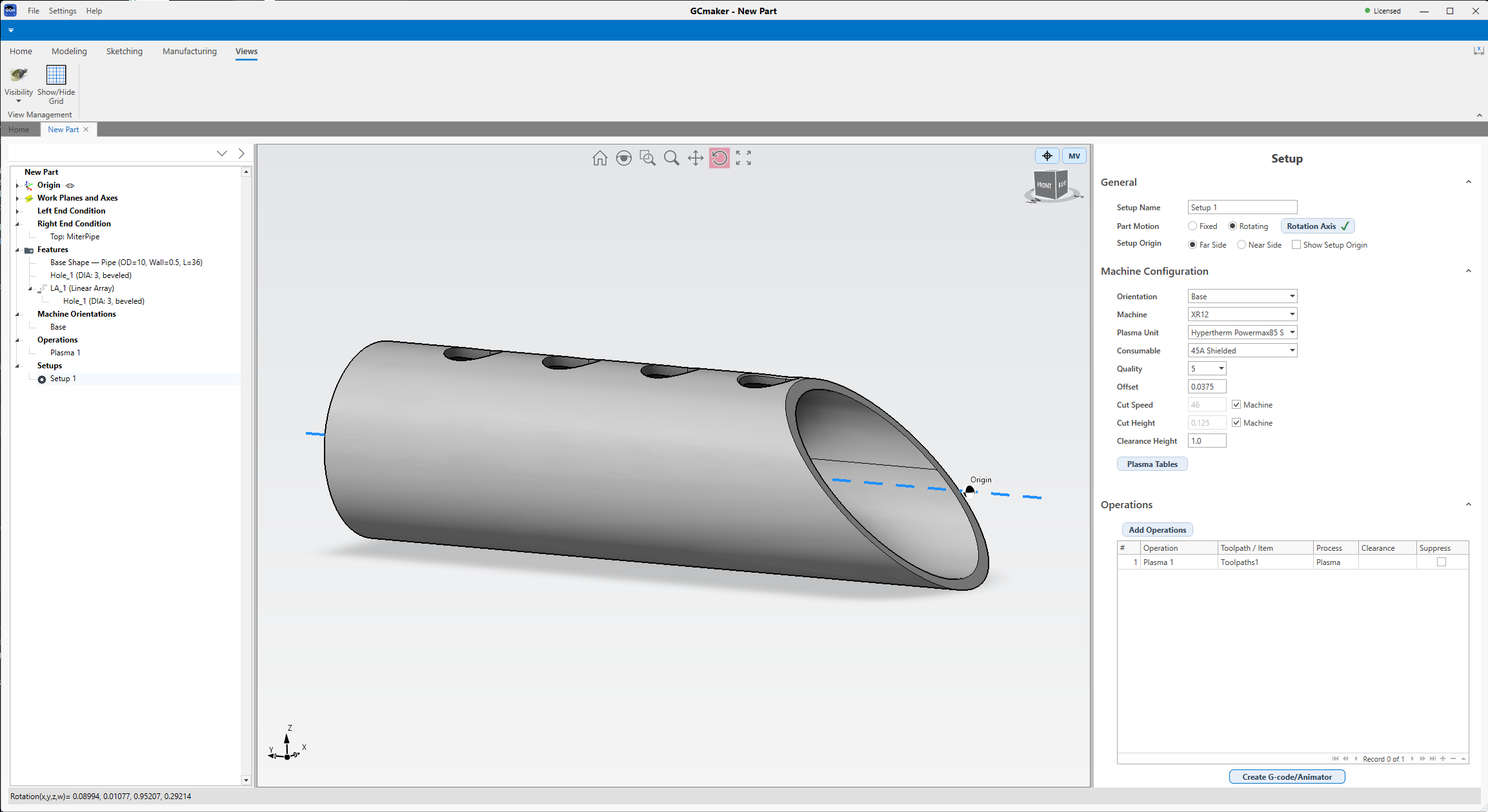Toggle Cut Height Machine checkbox

[1236, 423]
